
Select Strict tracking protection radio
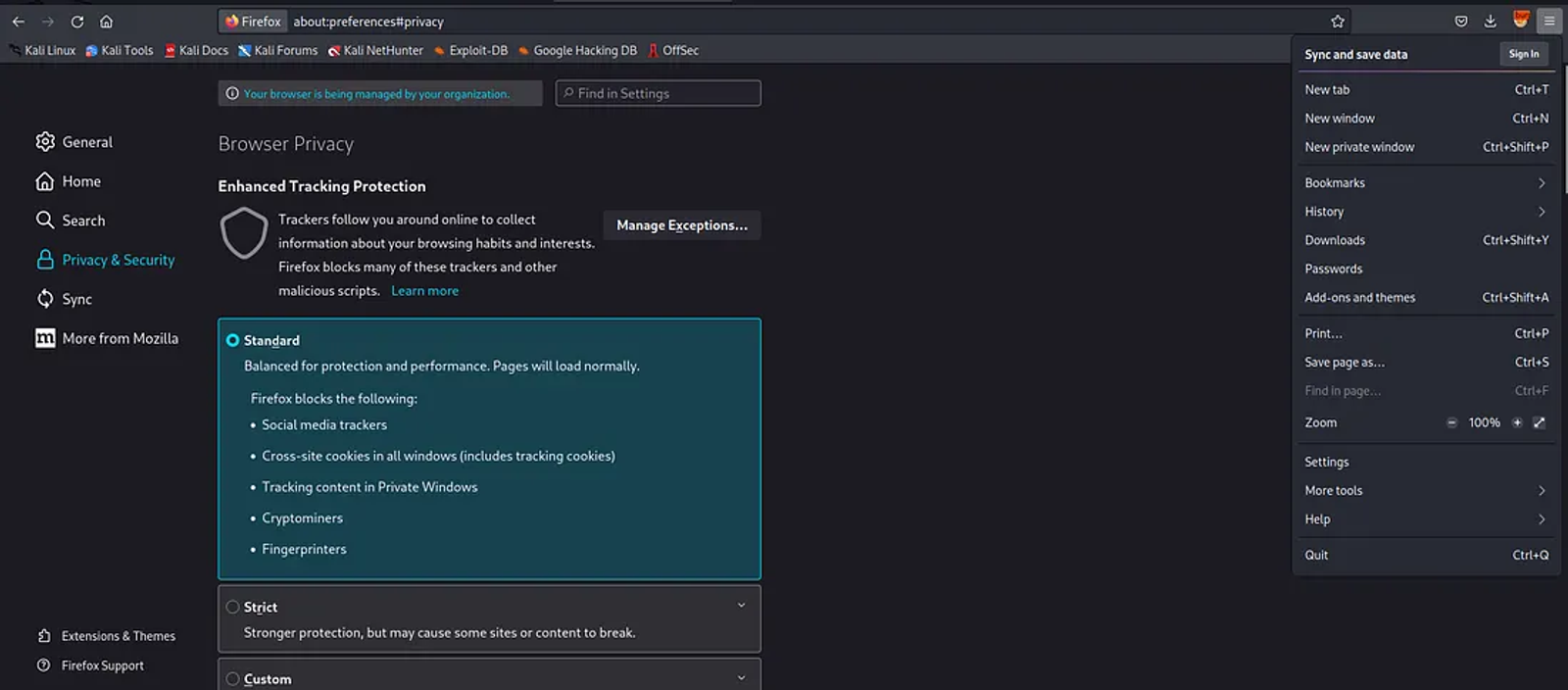click(x=232, y=607)
